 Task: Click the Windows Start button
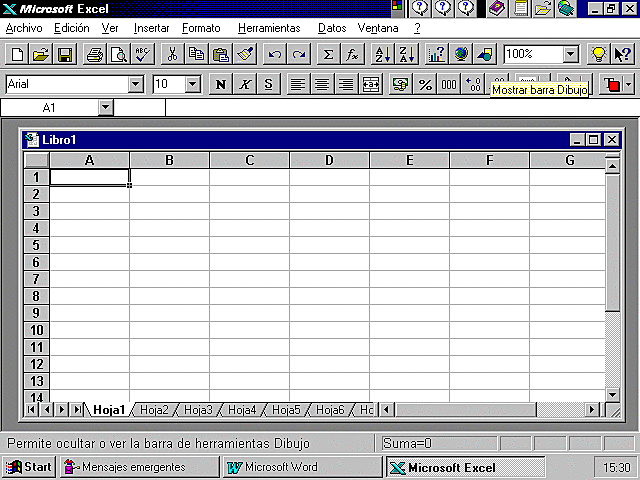pyautogui.click(x=29, y=467)
